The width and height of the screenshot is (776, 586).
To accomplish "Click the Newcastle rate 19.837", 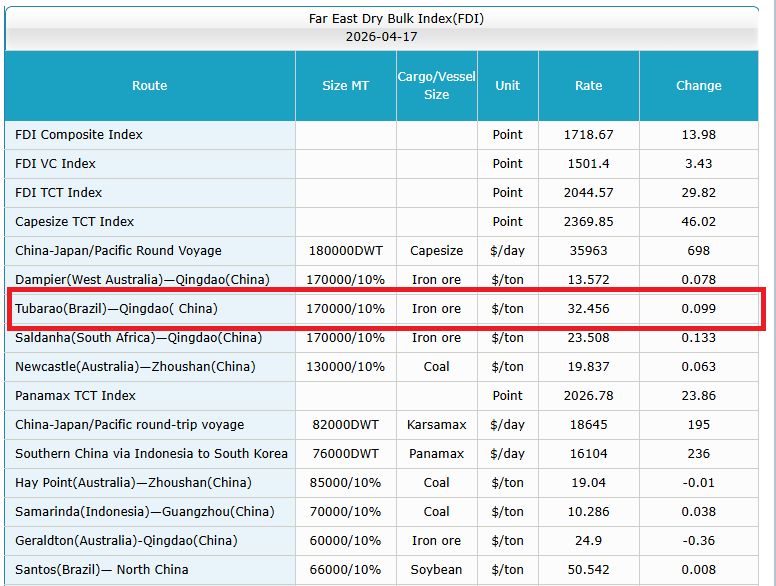I will click(x=588, y=367).
